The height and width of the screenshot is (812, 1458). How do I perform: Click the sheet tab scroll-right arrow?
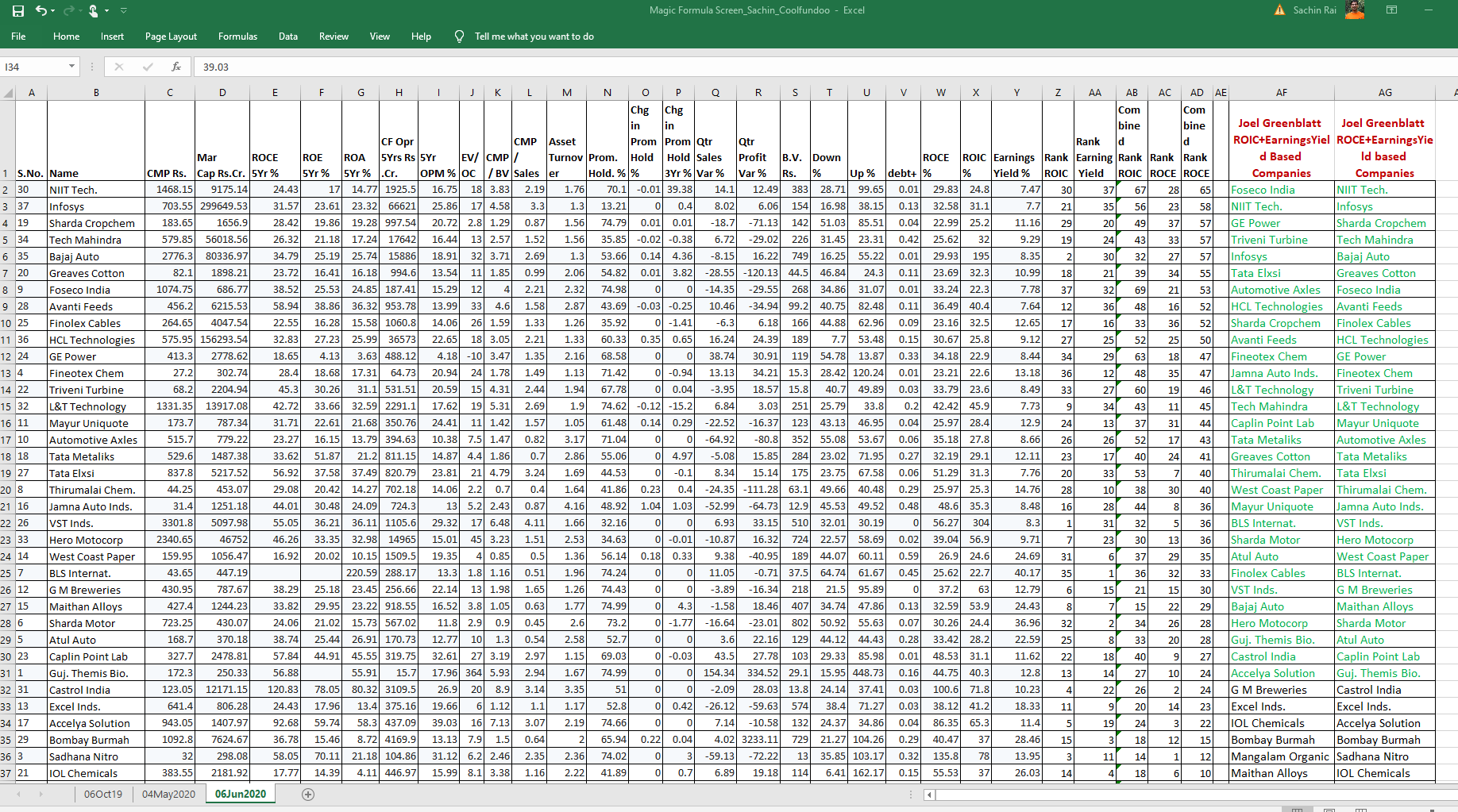point(40,794)
